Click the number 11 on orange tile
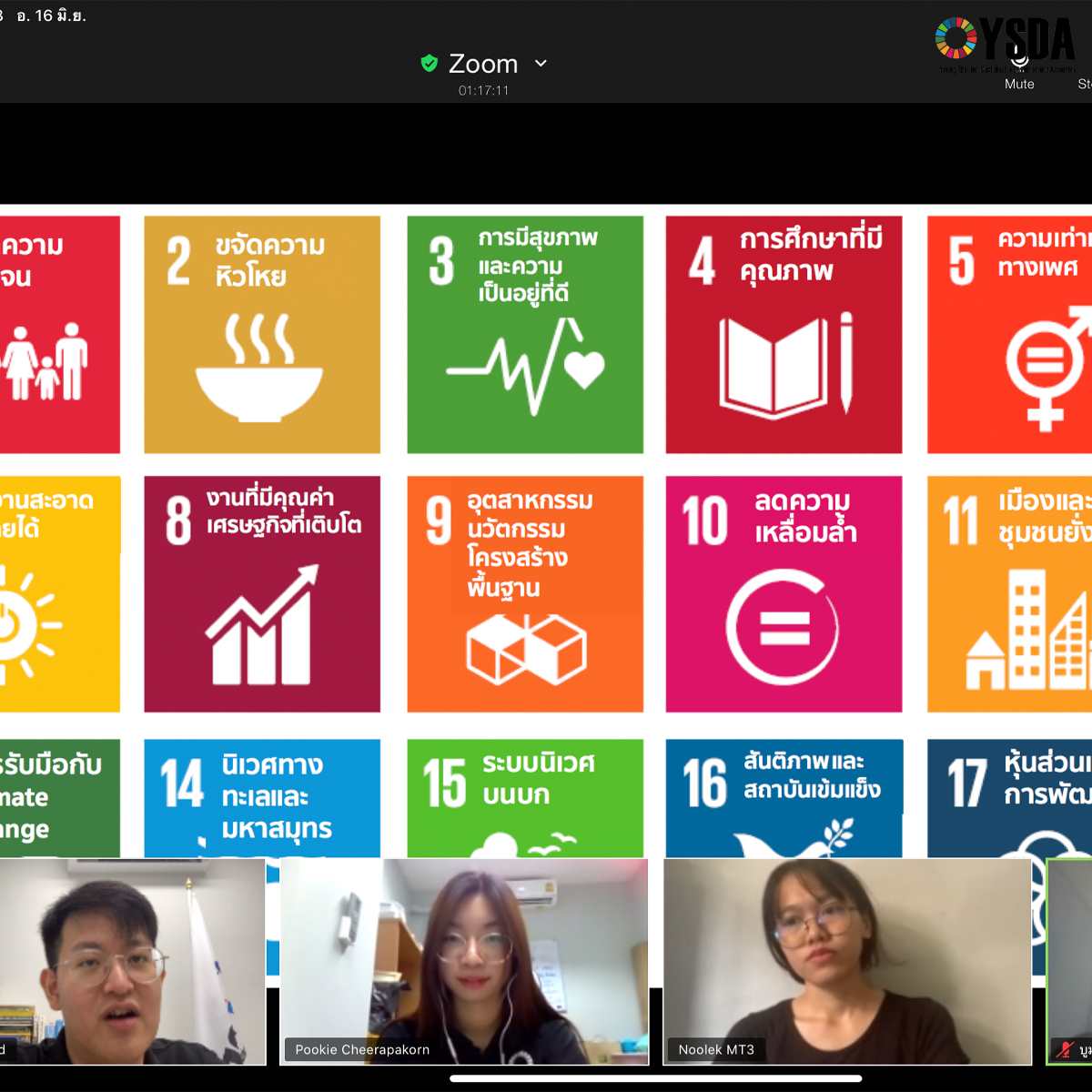 coord(961,521)
